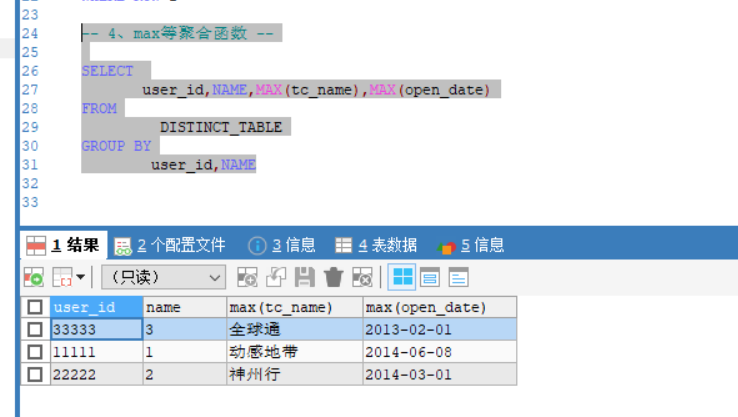Image resolution: width=738 pixels, height=417 pixels.
Task: Click the refresh result set icon
Action: click(x=33, y=277)
